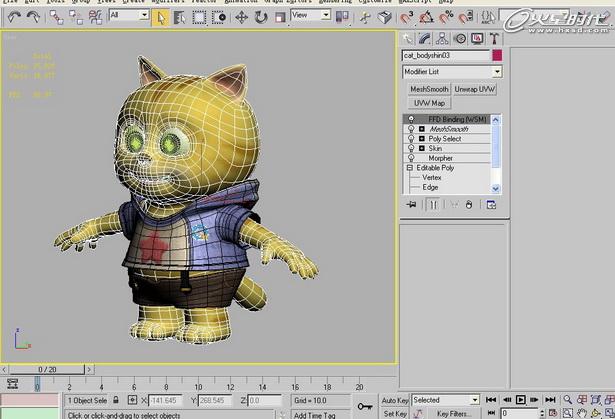
Task: Click the Remove Modifier trash icon
Action: [469, 205]
